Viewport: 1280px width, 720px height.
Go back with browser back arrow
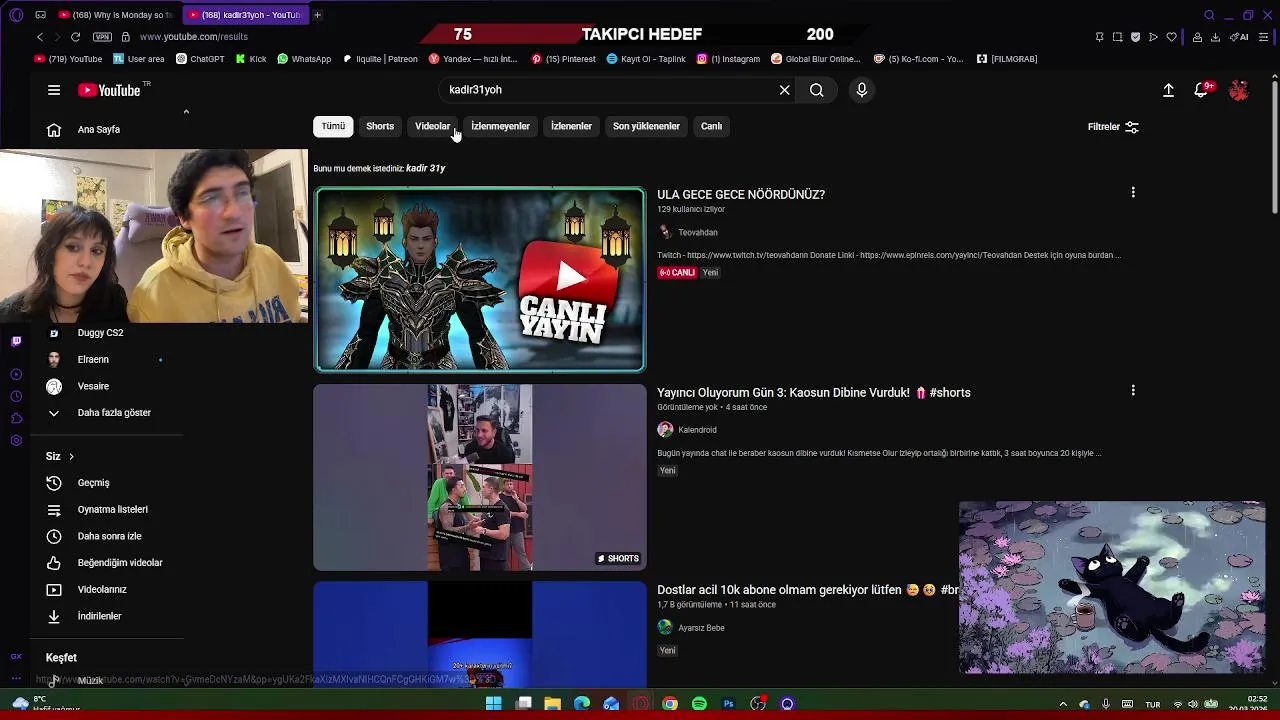40,37
